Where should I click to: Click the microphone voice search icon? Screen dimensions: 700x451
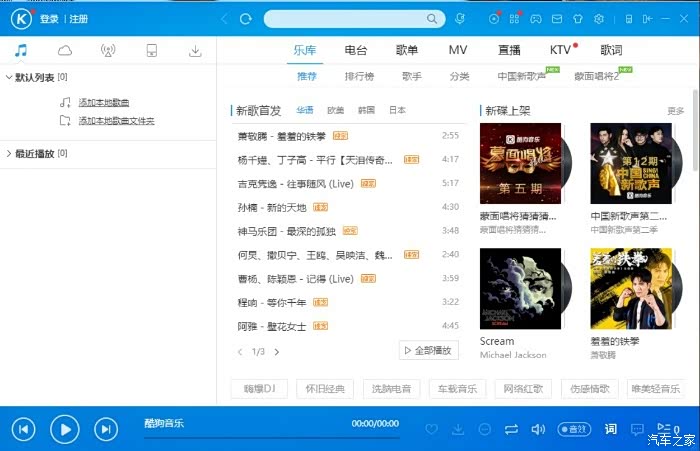(460, 19)
